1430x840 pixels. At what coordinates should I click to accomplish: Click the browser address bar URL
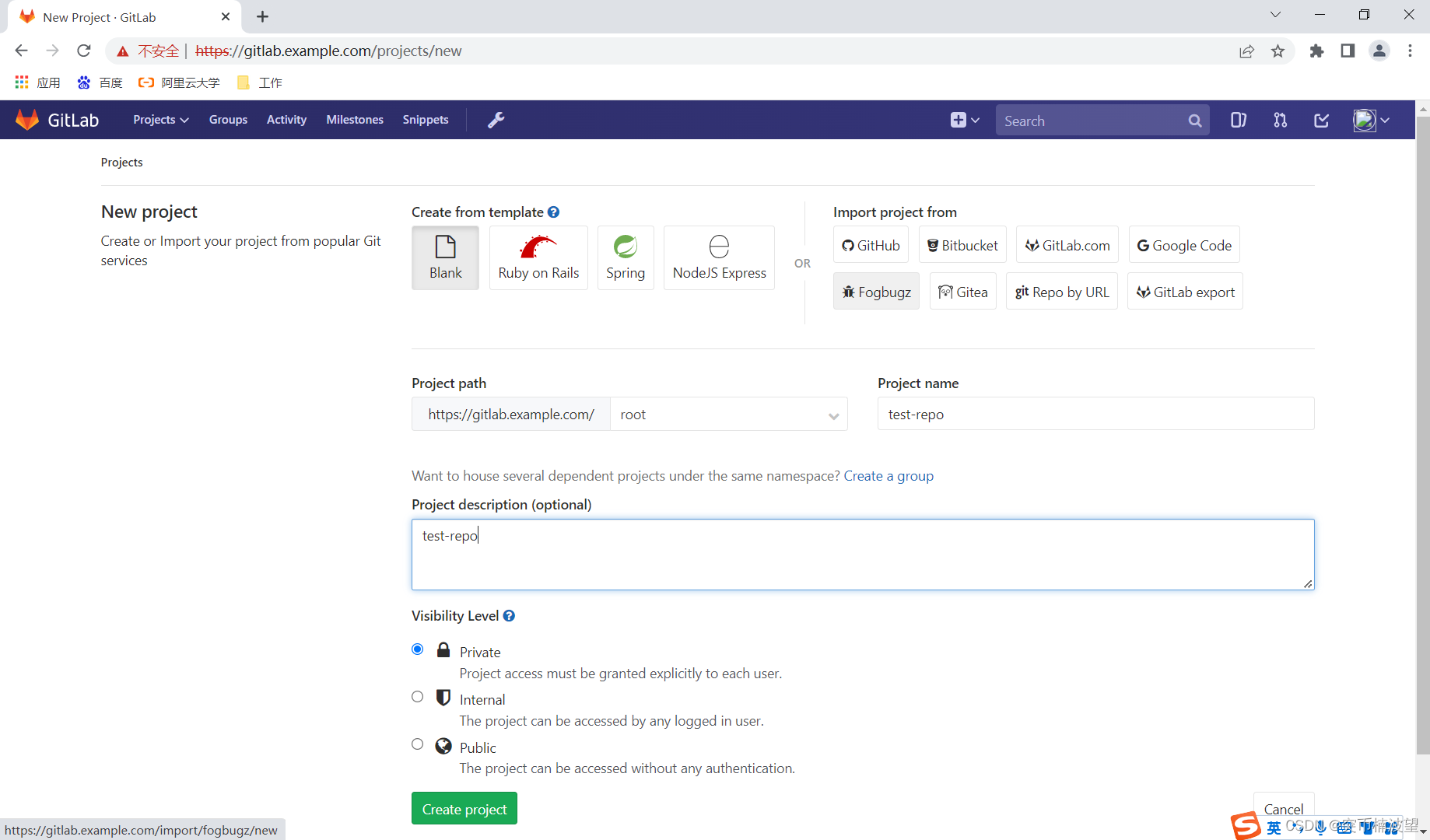click(x=328, y=51)
